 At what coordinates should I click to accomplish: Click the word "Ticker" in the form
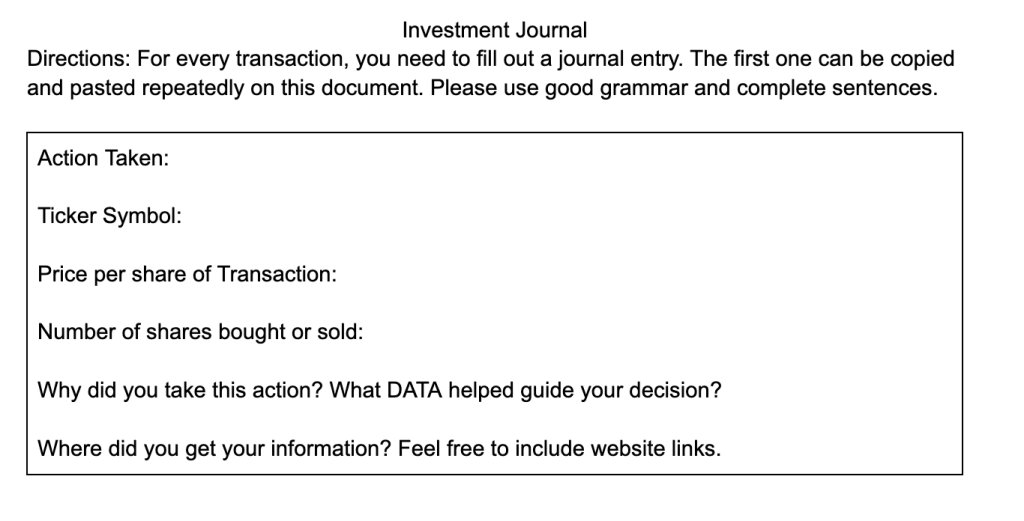66,216
